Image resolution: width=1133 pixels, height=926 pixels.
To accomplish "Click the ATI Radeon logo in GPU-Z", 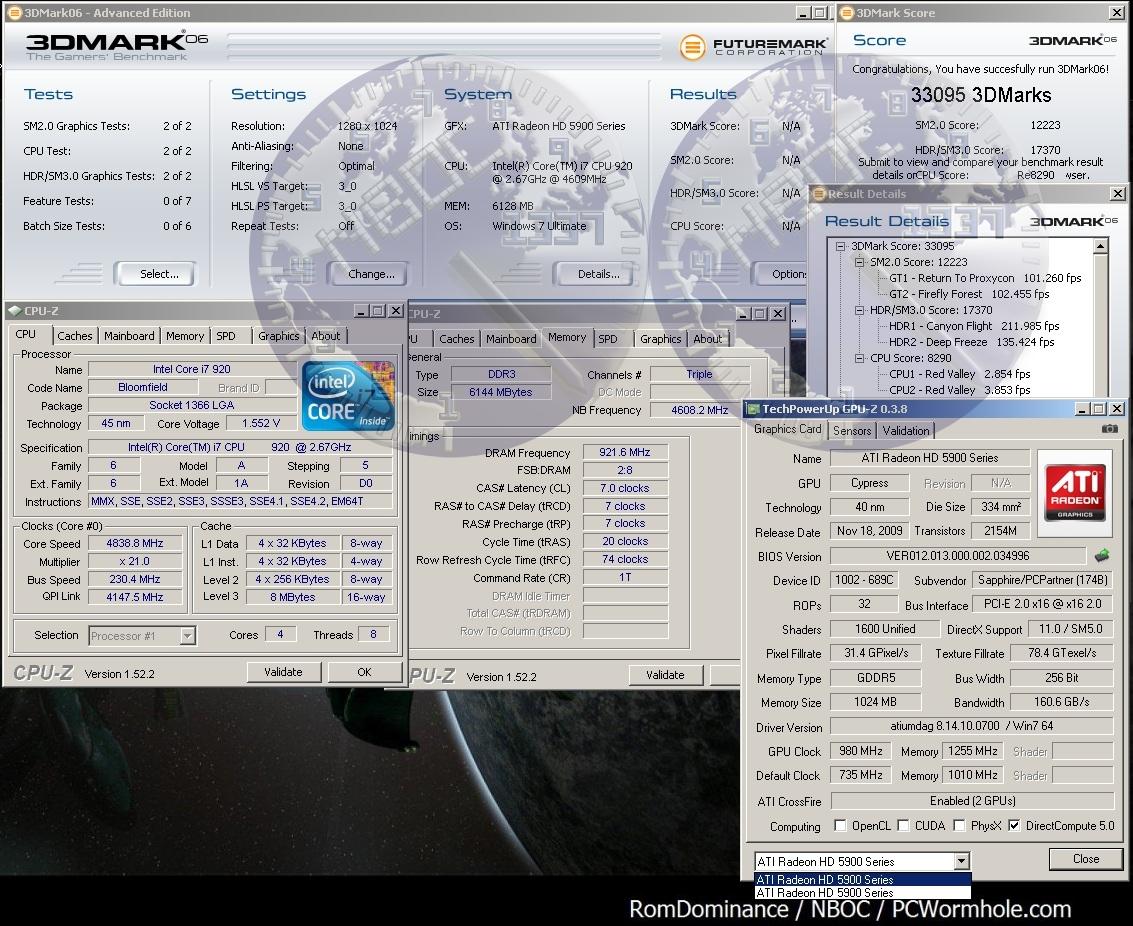I will click(x=1075, y=493).
